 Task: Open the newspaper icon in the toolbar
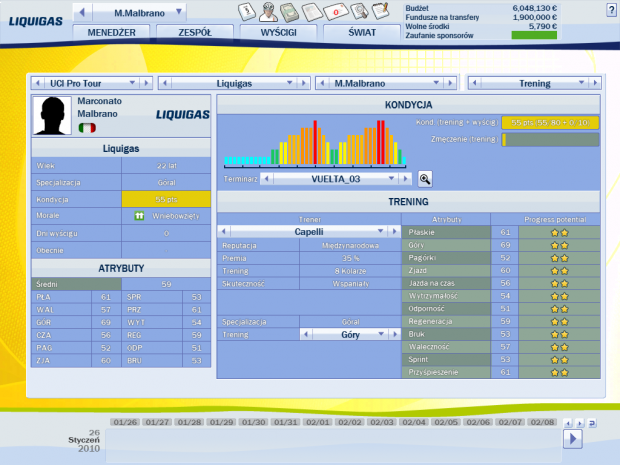click(x=312, y=12)
